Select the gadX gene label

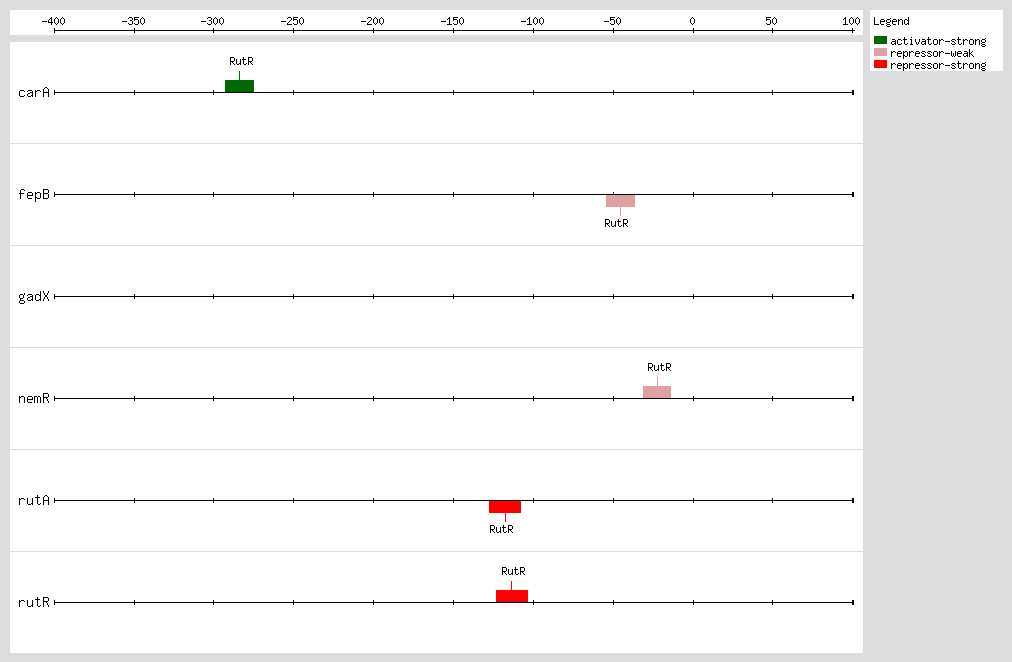coord(34,297)
